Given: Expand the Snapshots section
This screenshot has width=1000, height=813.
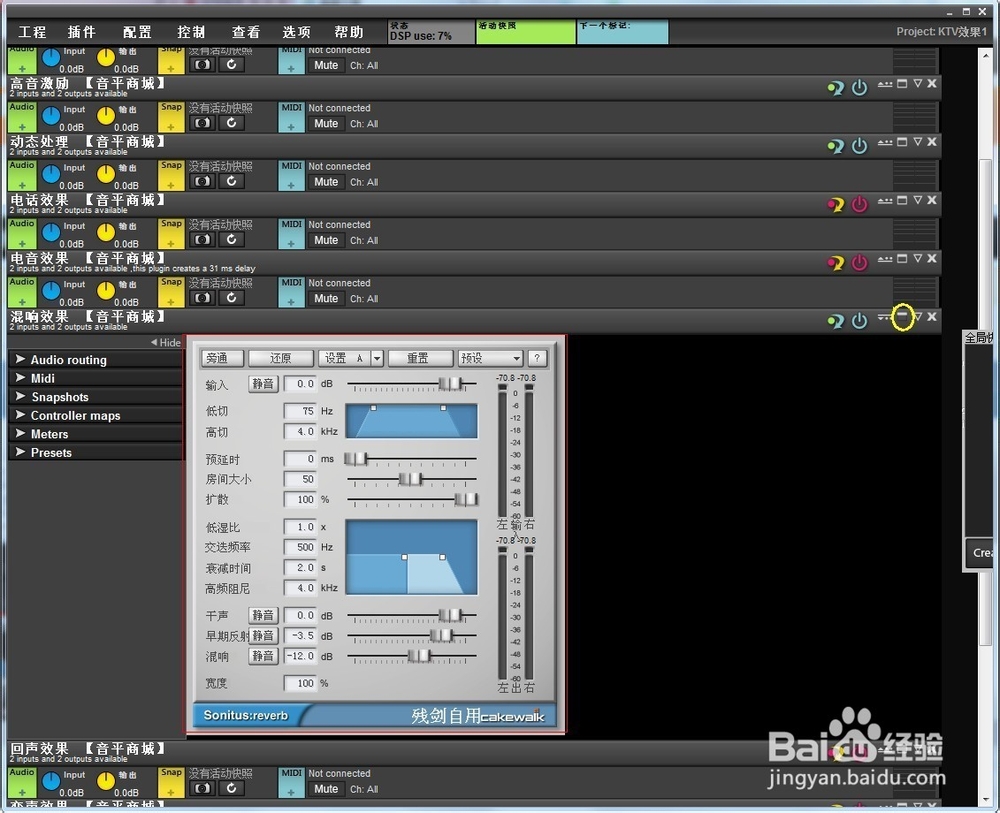Looking at the screenshot, I should [96, 397].
